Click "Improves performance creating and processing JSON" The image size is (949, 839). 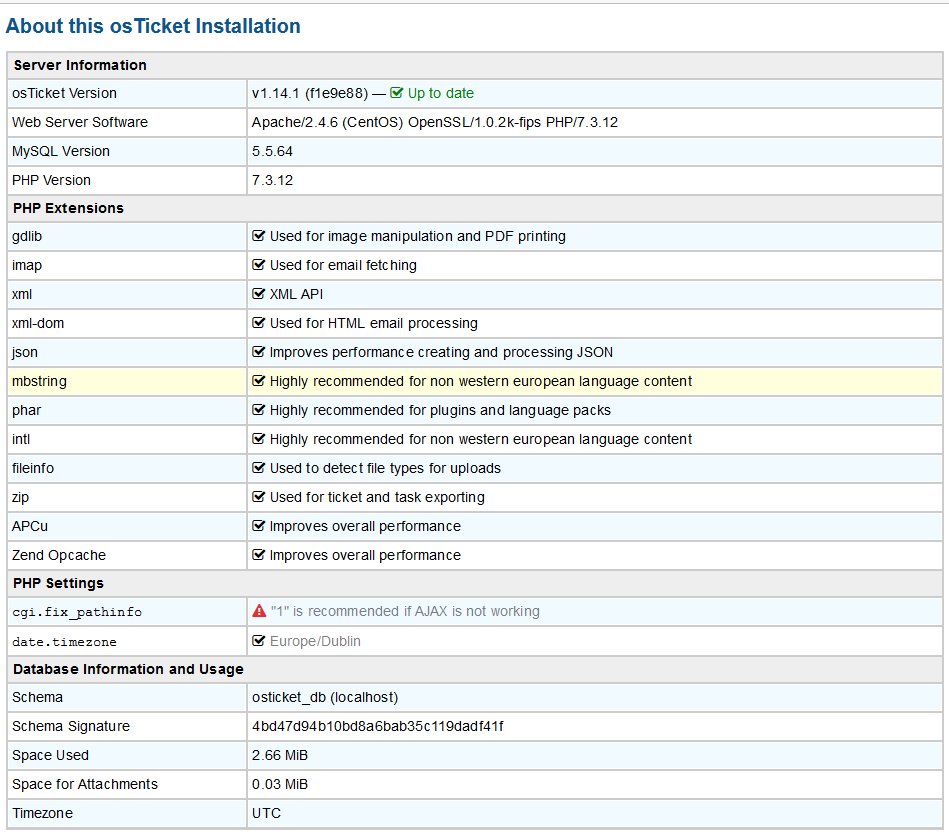(441, 352)
